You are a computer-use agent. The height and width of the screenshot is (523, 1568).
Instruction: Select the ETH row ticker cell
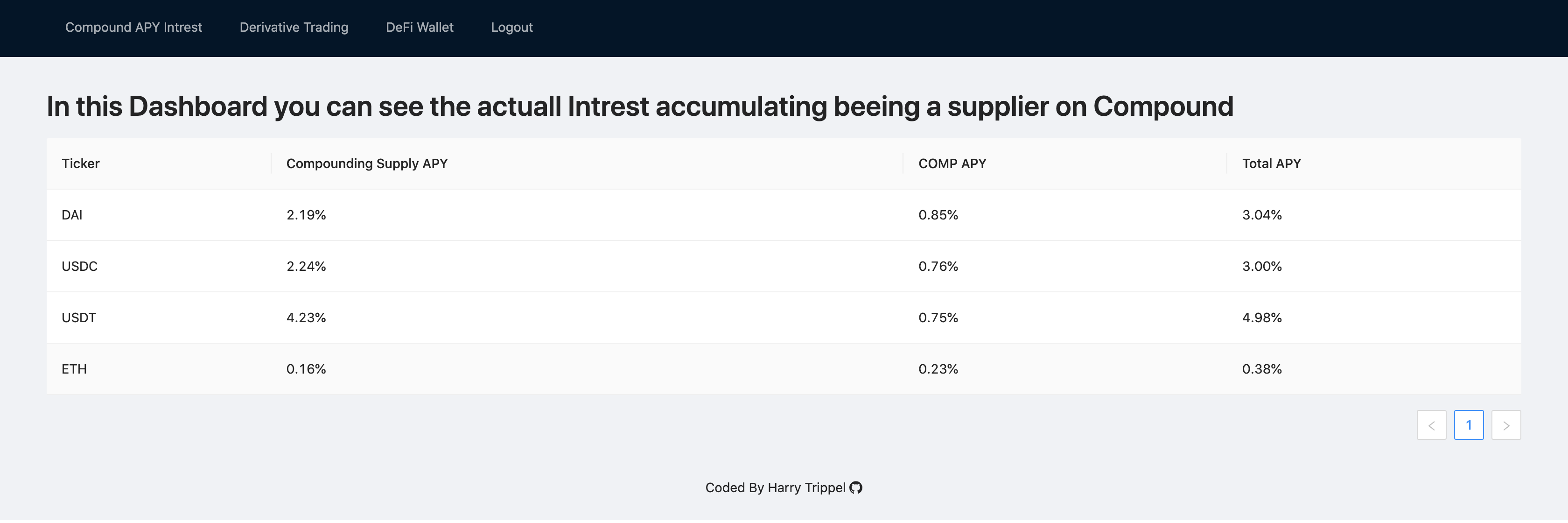coord(159,369)
